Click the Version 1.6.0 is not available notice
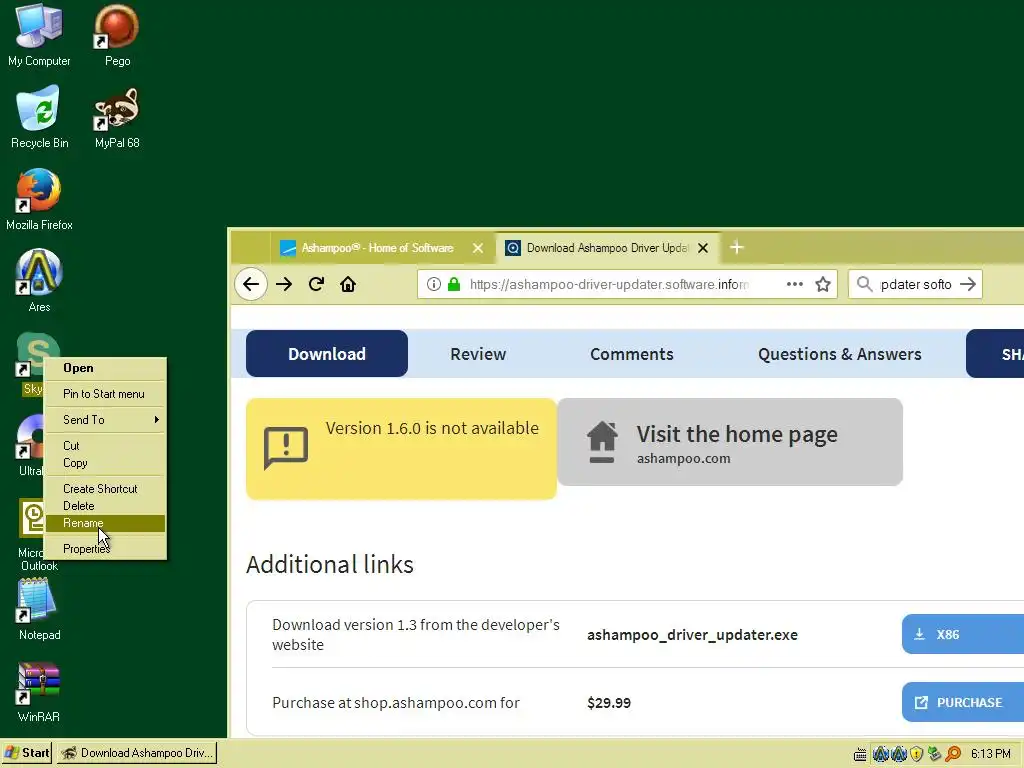The width and height of the screenshot is (1024, 768). tap(401, 449)
